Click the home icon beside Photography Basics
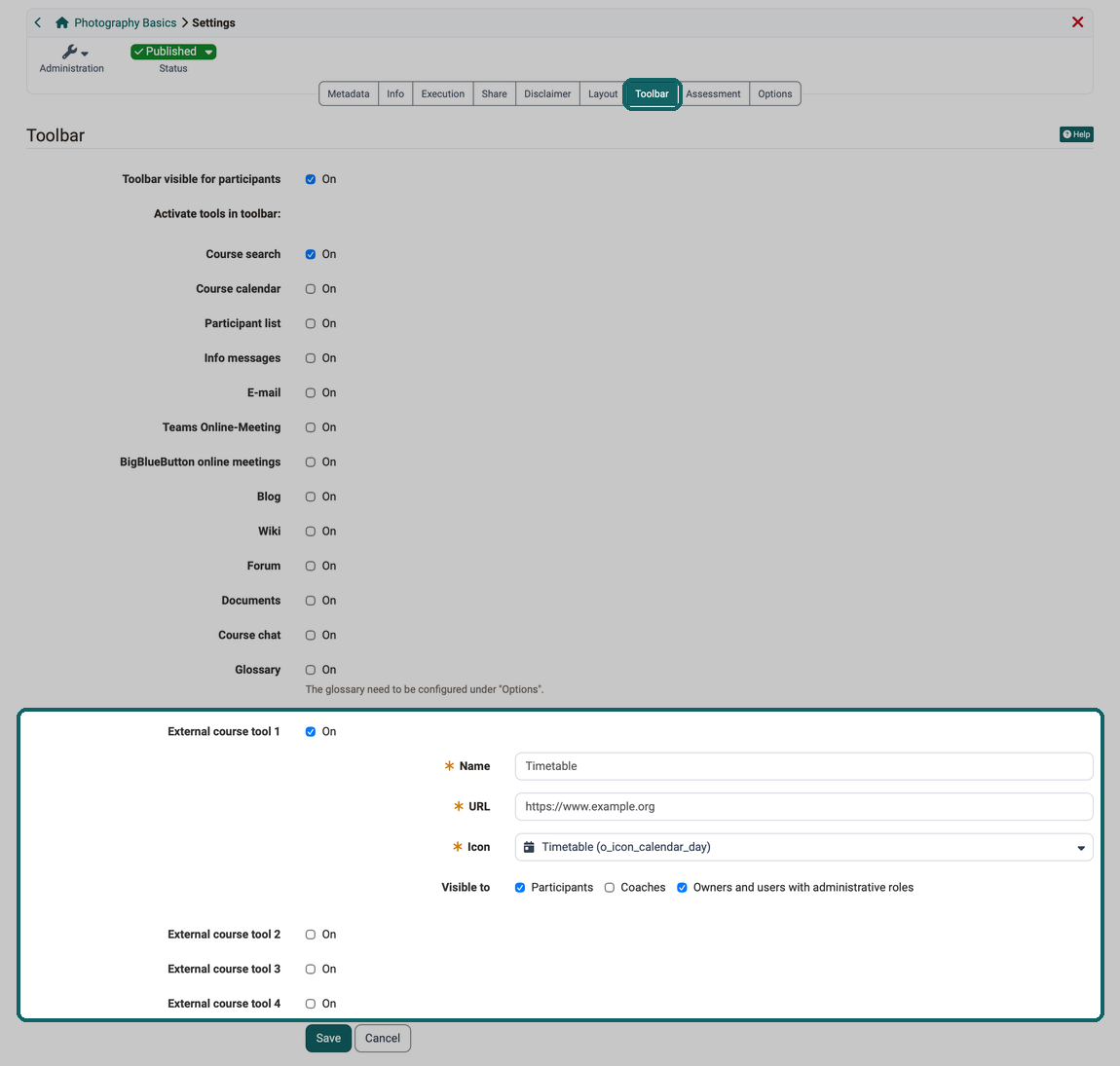 (x=62, y=22)
